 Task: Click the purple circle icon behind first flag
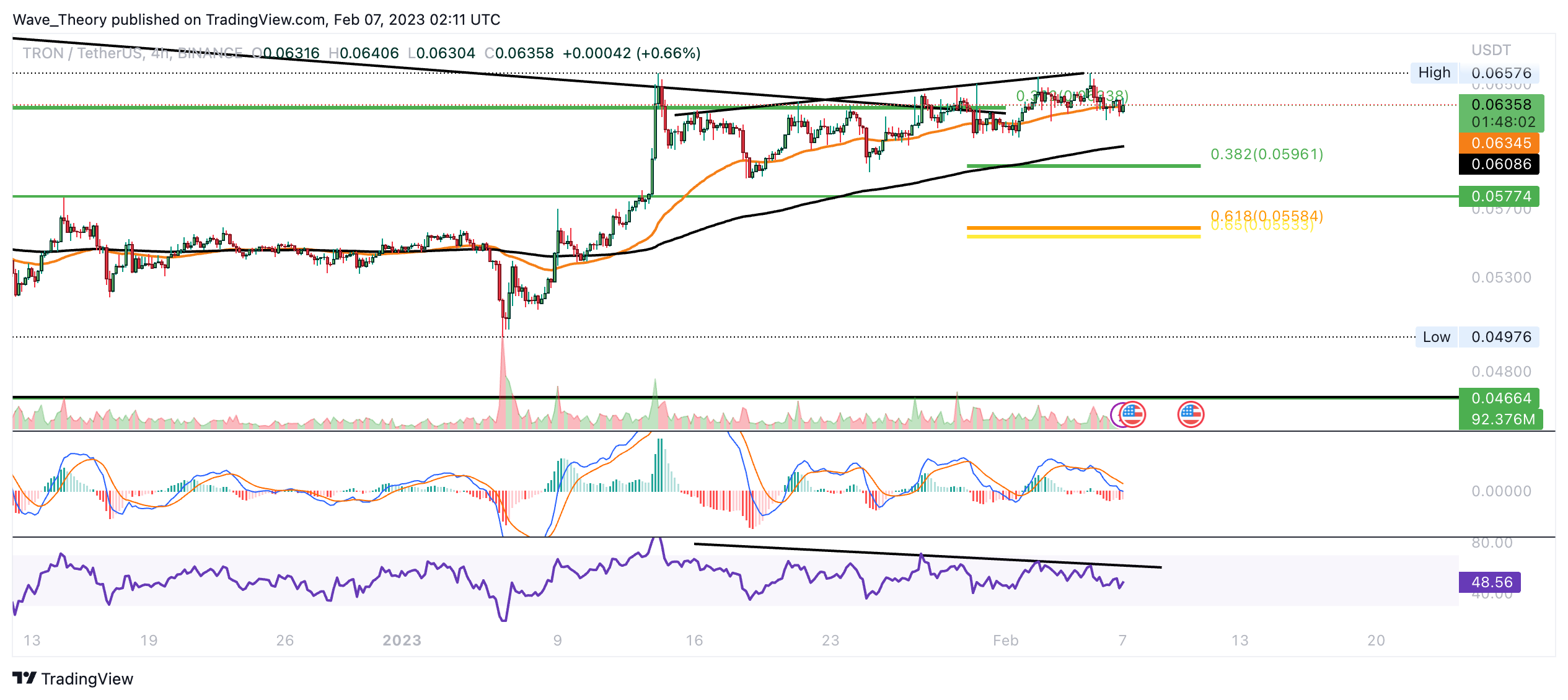point(1115,414)
